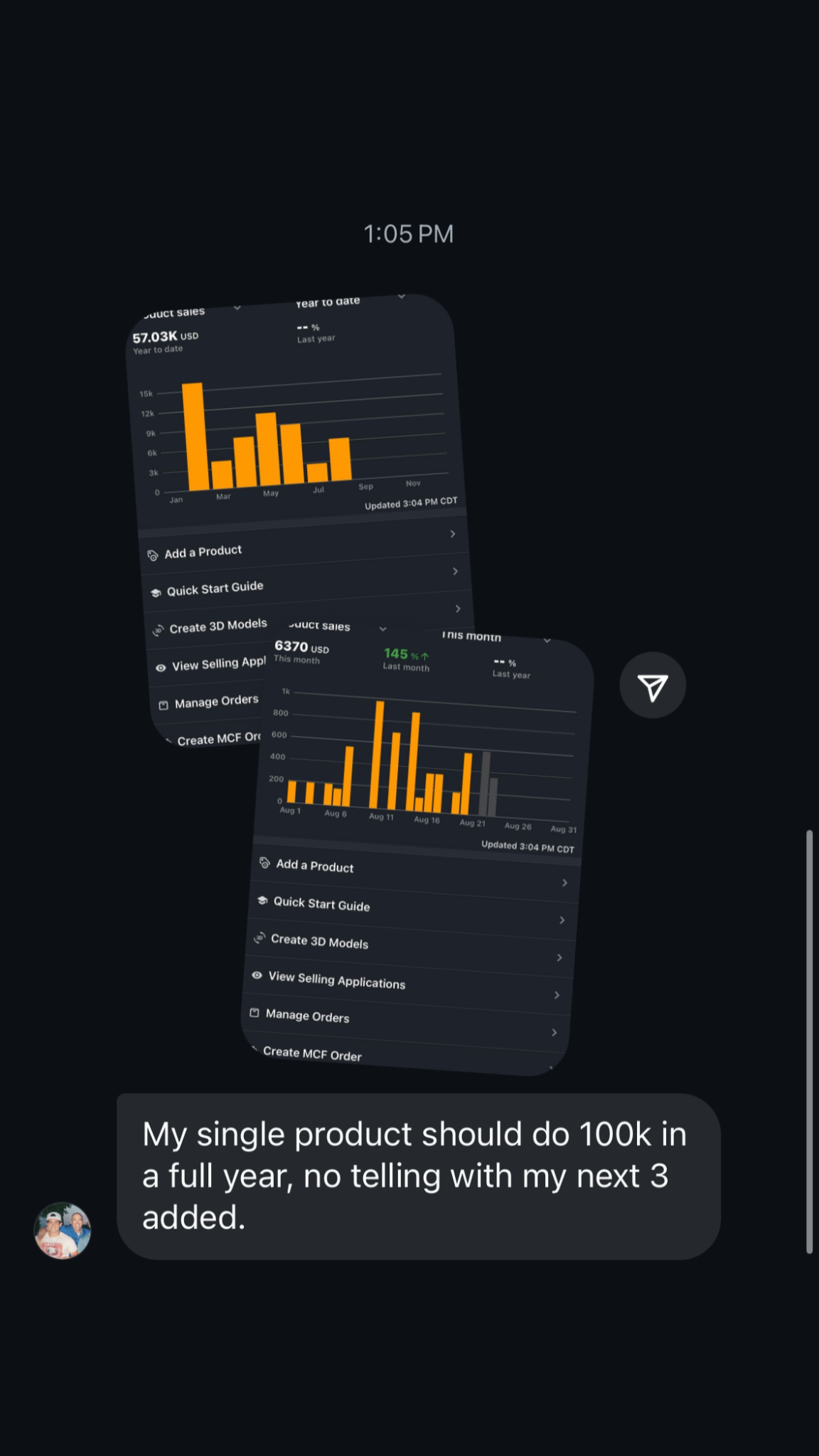Tap the Manage Orders icon in upper screenshot
Screen dimensions: 819x1456
coord(164,705)
